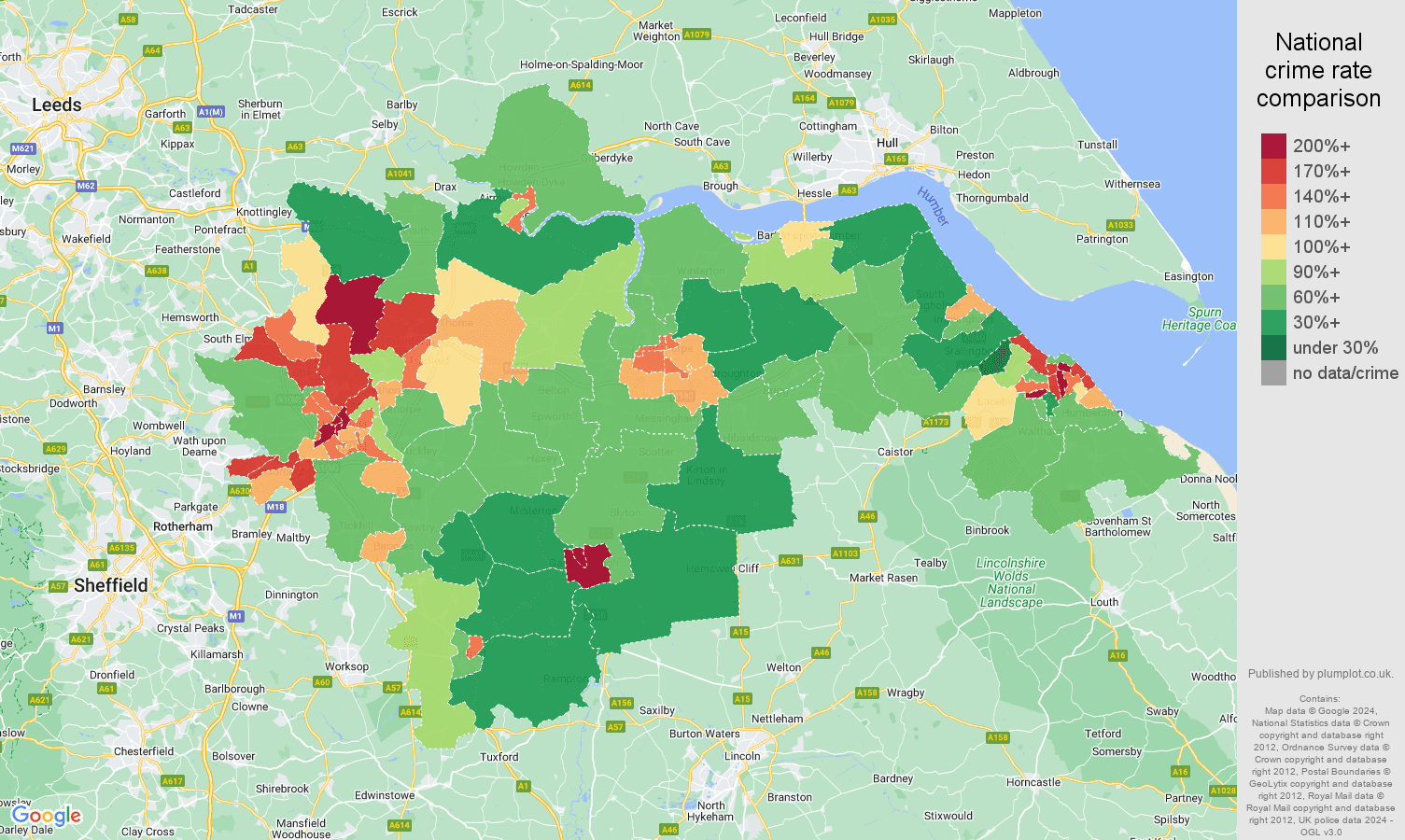Click the Horncastle town label
The image size is (1405, 840).
pos(1033,782)
